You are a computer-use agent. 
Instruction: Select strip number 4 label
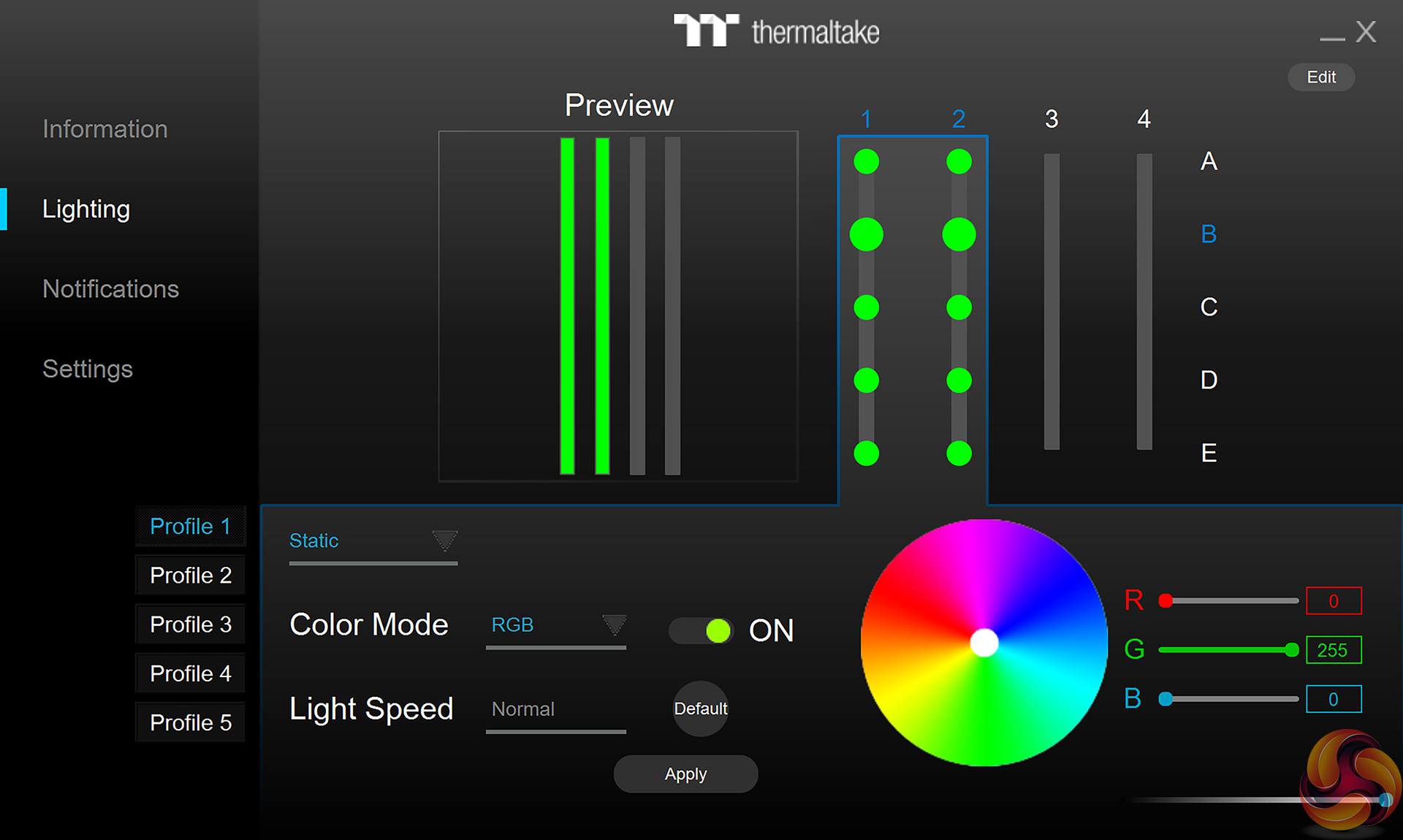tap(1144, 119)
